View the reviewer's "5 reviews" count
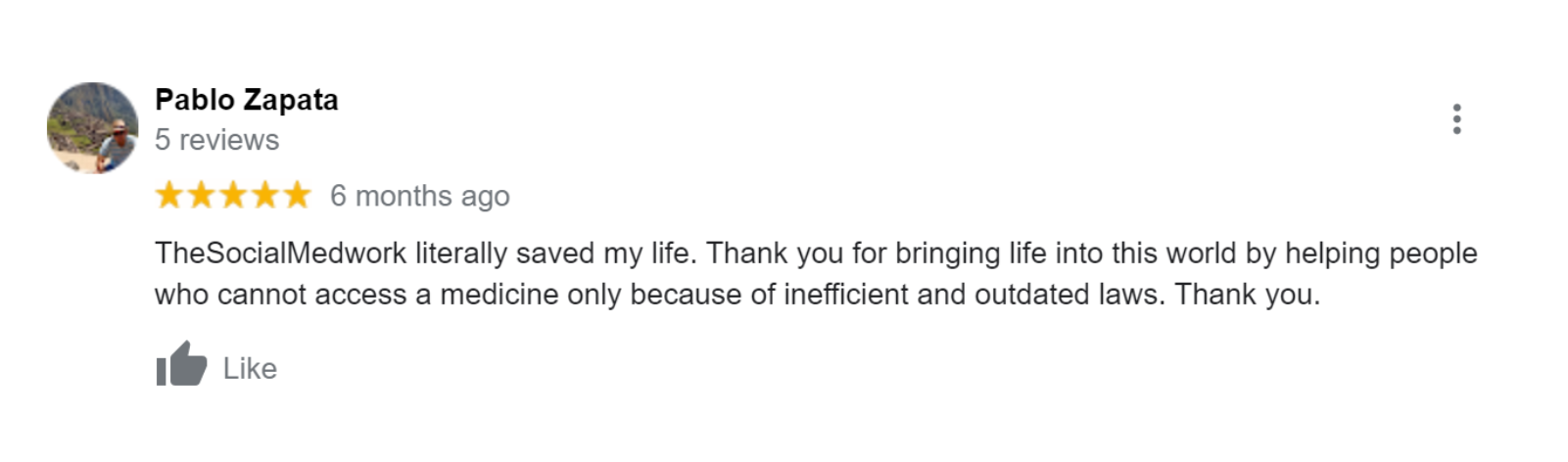Viewport: 1568px width, 462px height. (216, 140)
